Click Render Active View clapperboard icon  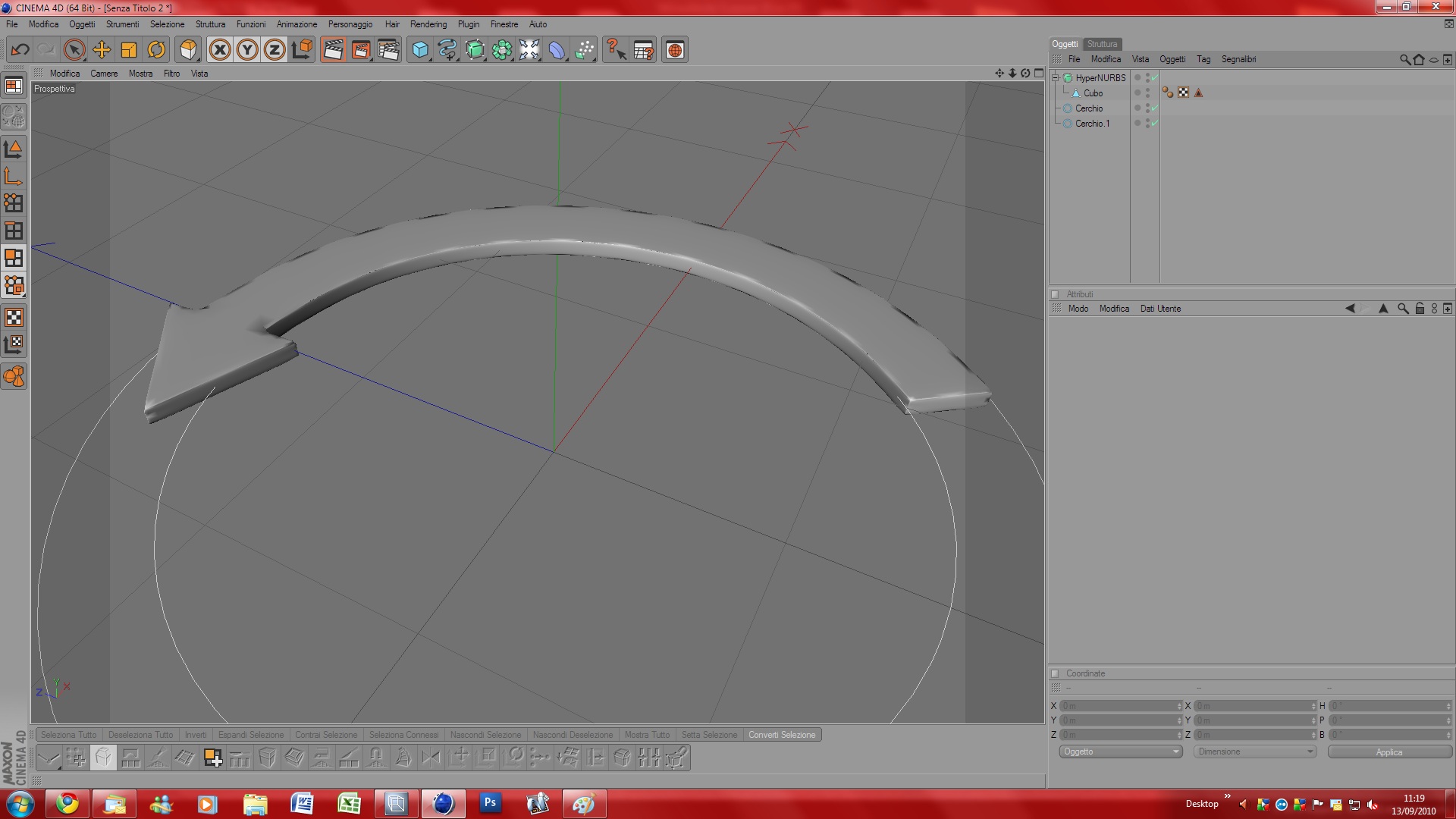333,50
